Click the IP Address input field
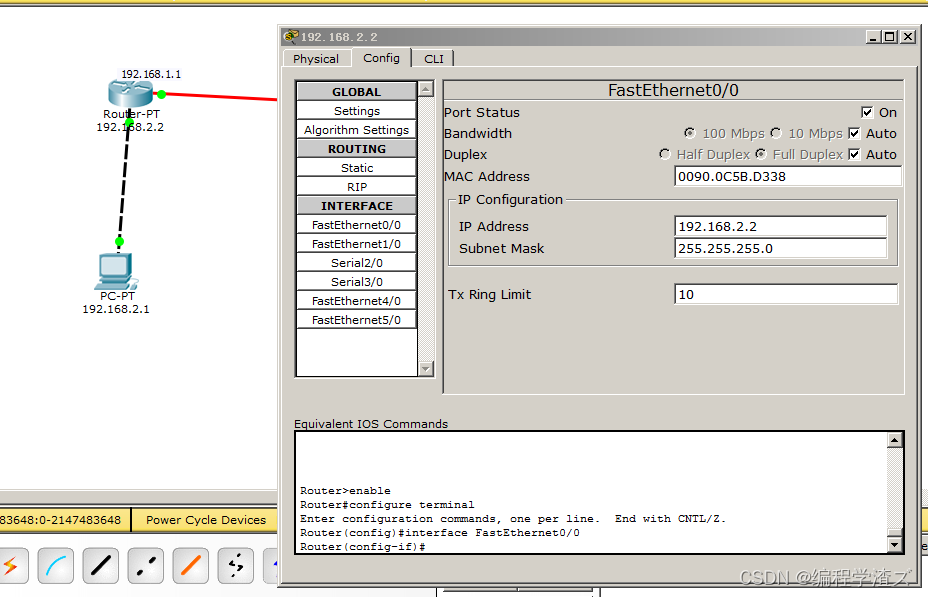This screenshot has height=597, width=928. (780, 227)
